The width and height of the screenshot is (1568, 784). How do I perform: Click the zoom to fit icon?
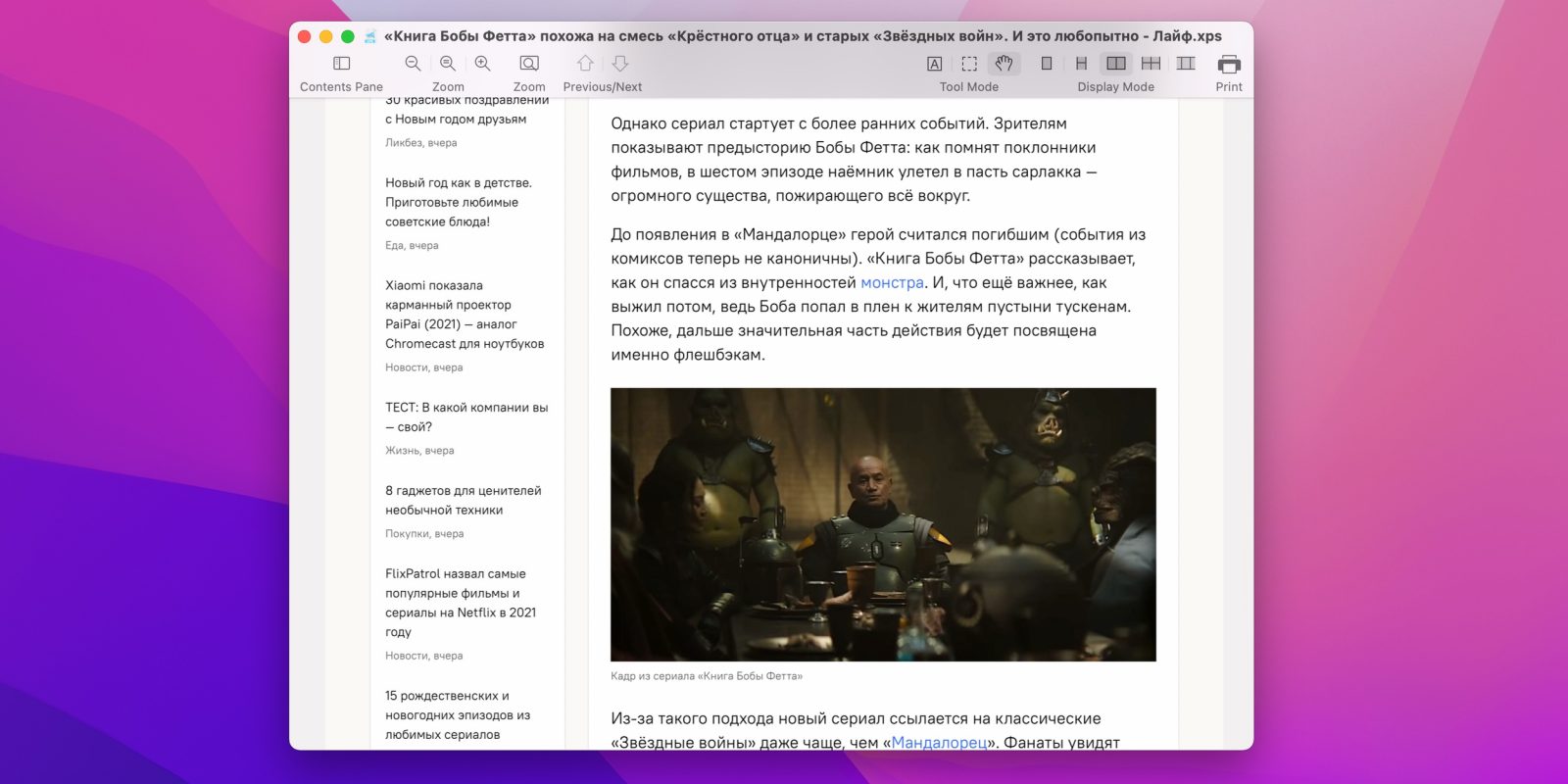click(529, 64)
